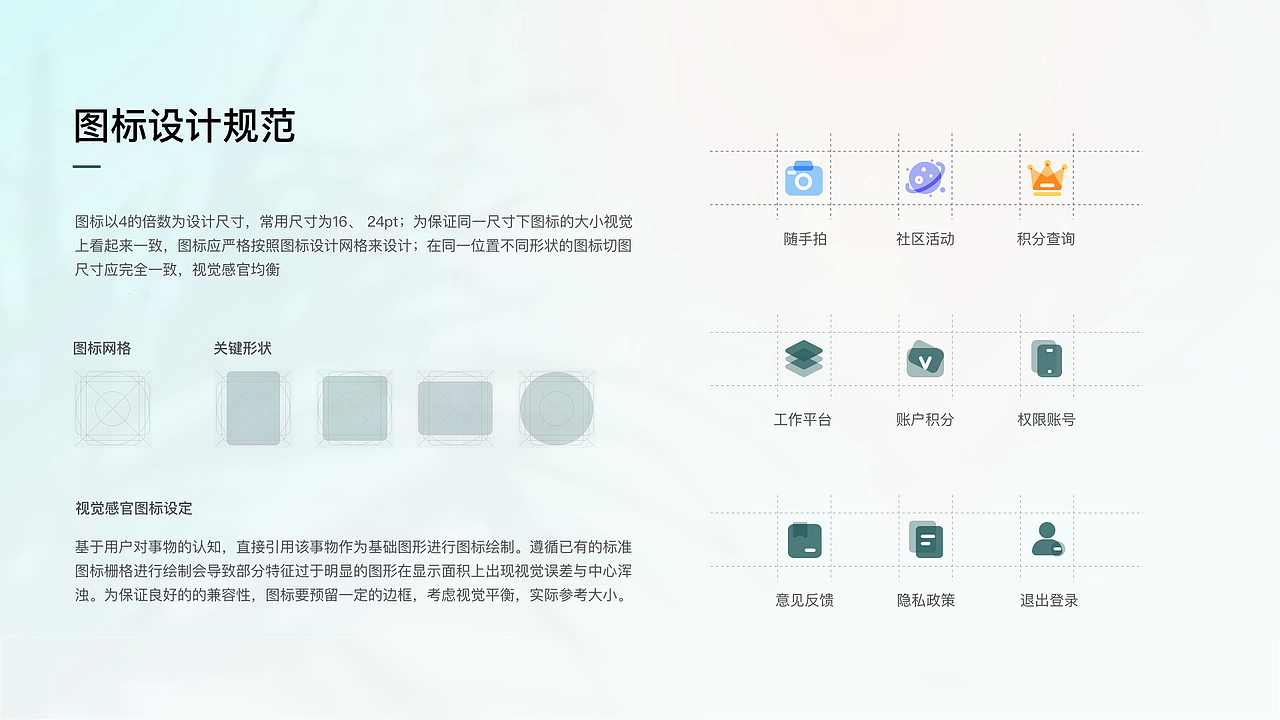Click the box icon for 意见反馈
This screenshot has width=1280, height=720.
[x=804, y=540]
